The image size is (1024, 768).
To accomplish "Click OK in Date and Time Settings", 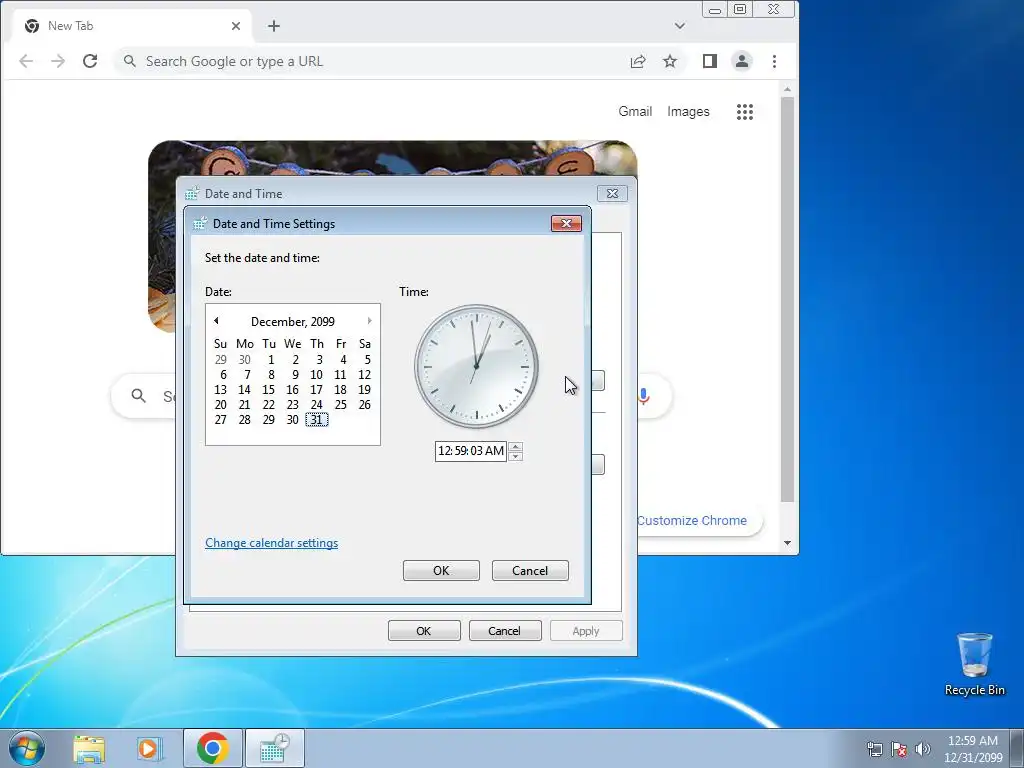I will coord(441,571).
